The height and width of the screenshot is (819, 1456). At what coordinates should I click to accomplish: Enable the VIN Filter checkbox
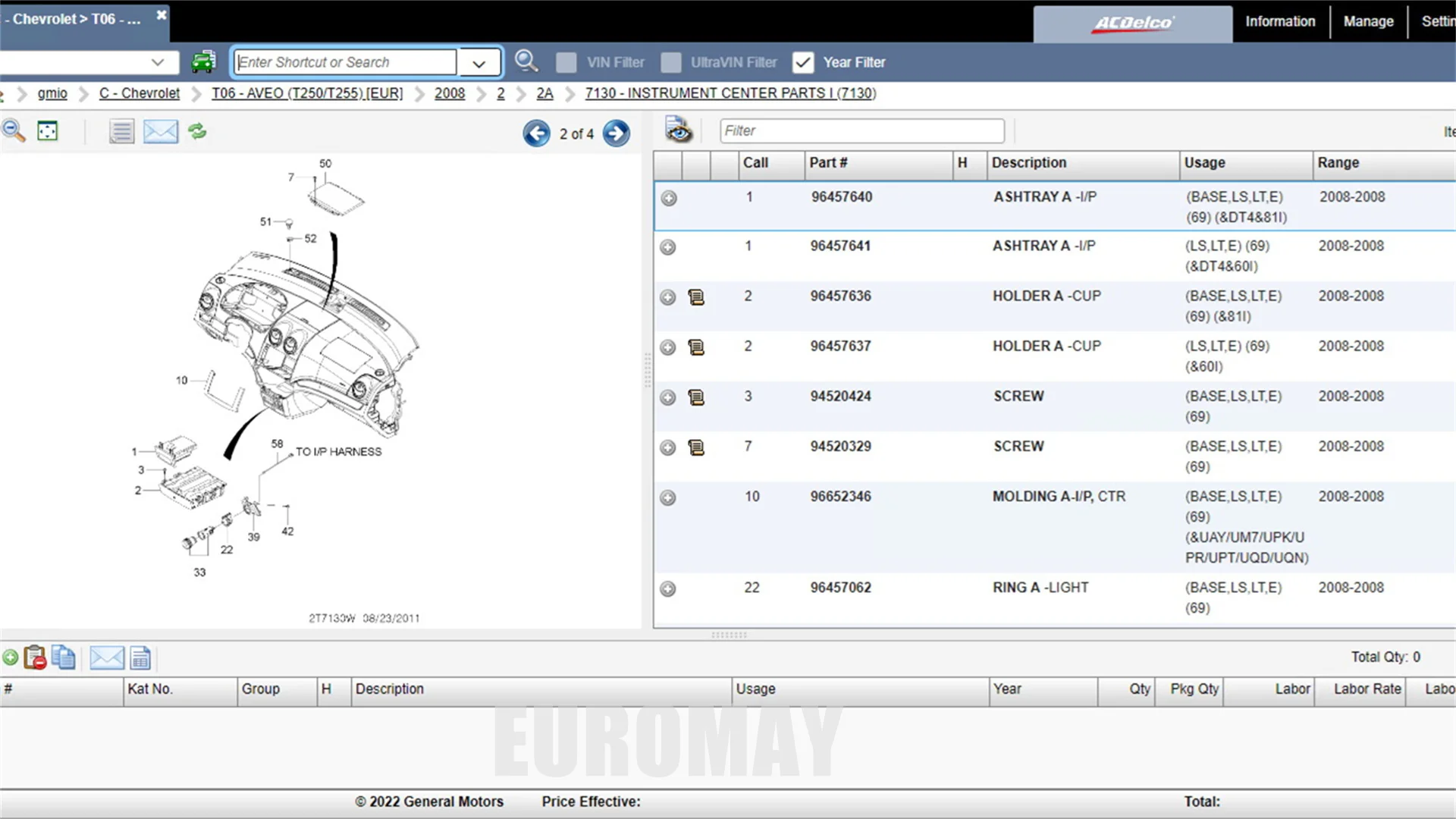[x=566, y=62]
